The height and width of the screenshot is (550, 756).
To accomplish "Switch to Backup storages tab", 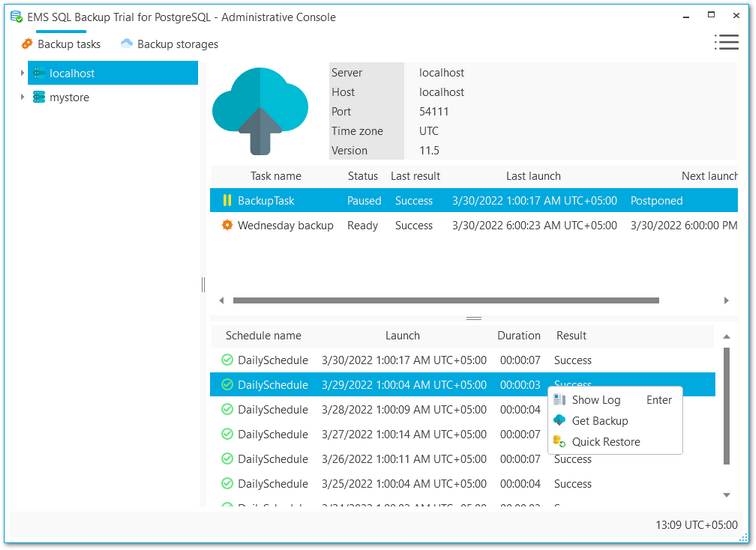I will (x=169, y=44).
